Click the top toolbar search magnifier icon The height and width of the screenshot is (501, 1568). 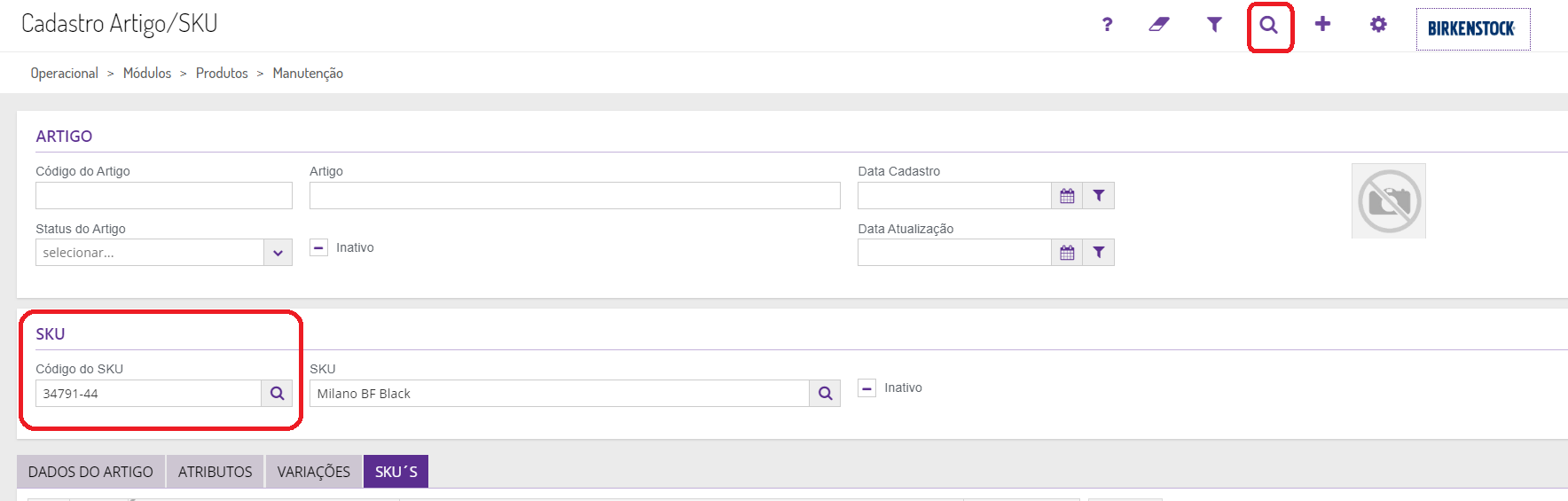(x=1269, y=25)
